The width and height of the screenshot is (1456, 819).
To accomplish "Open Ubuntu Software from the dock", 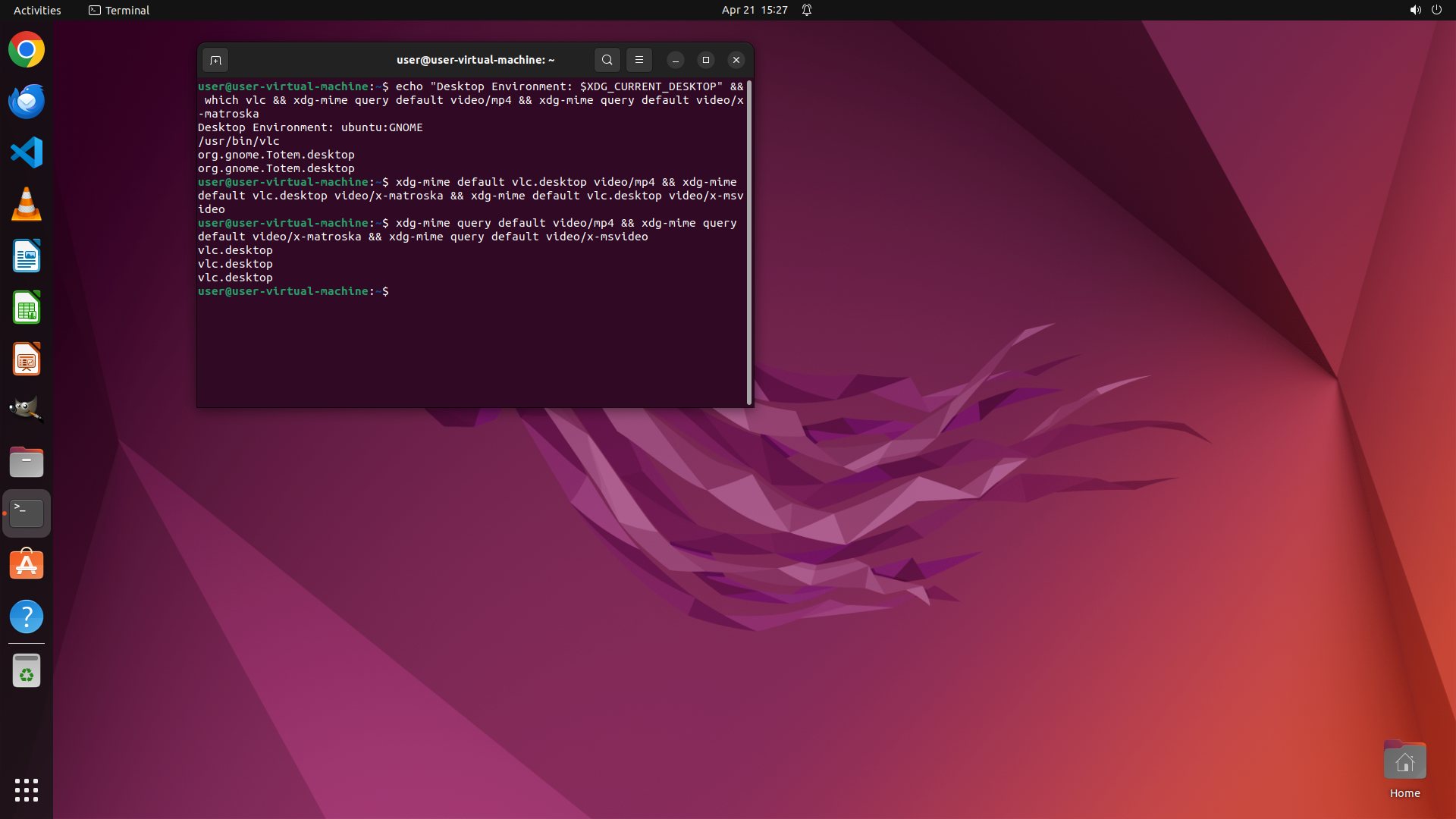I will coord(27,565).
